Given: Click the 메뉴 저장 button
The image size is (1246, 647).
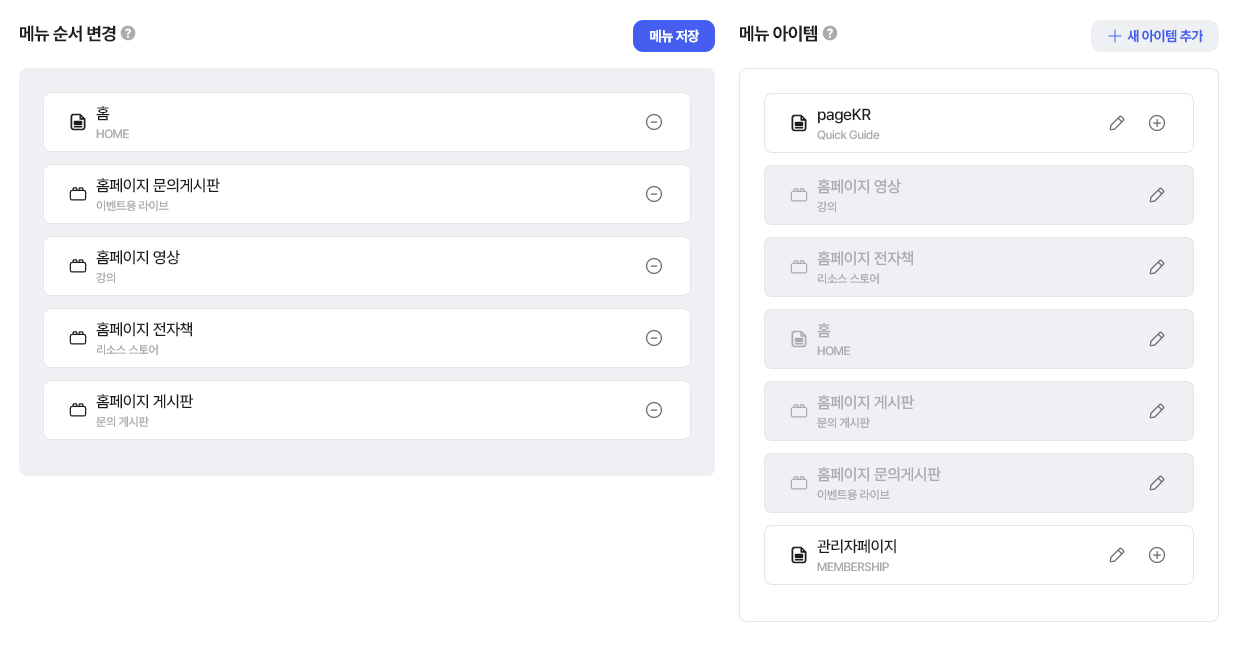Looking at the screenshot, I should pos(674,36).
